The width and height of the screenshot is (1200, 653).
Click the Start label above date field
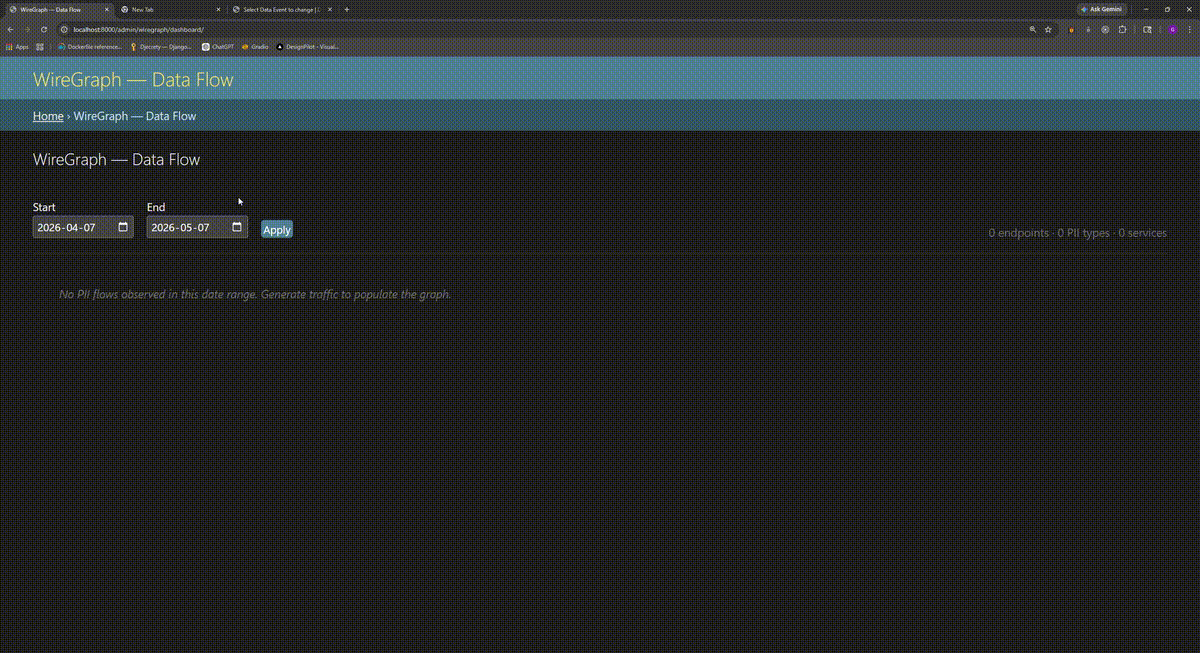(44, 207)
